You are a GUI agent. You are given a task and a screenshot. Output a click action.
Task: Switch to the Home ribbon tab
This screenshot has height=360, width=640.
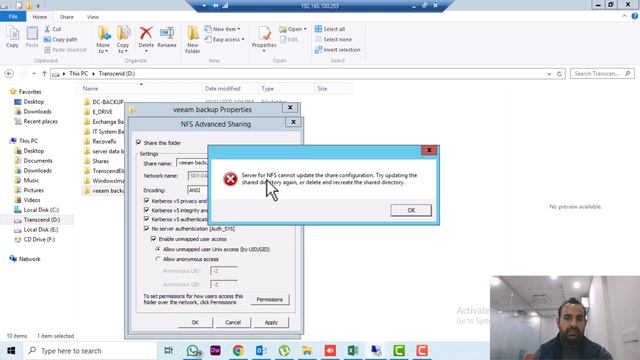pyautogui.click(x=40, y=17)
